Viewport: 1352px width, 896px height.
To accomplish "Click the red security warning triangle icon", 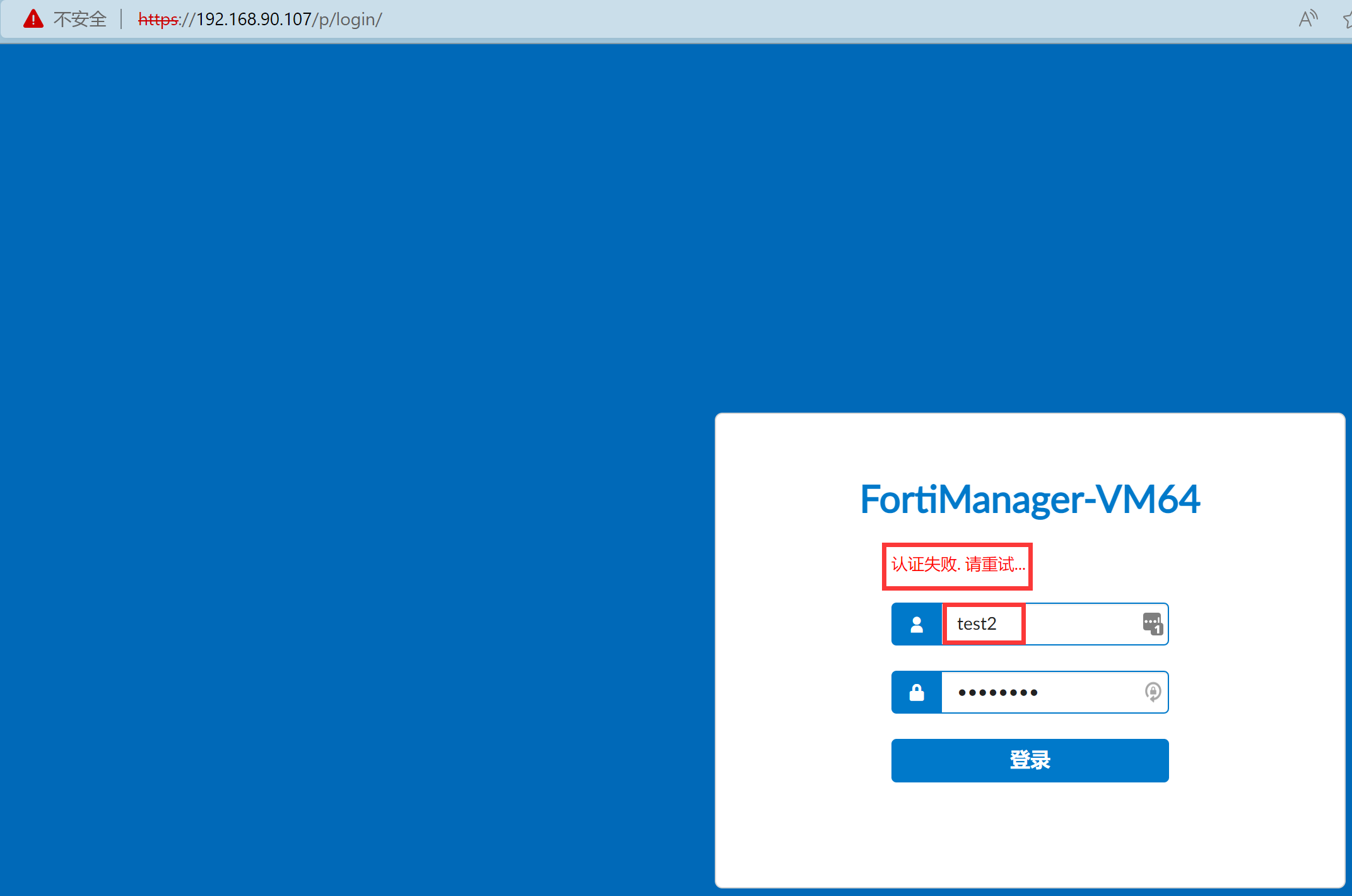I will (33, 19).
